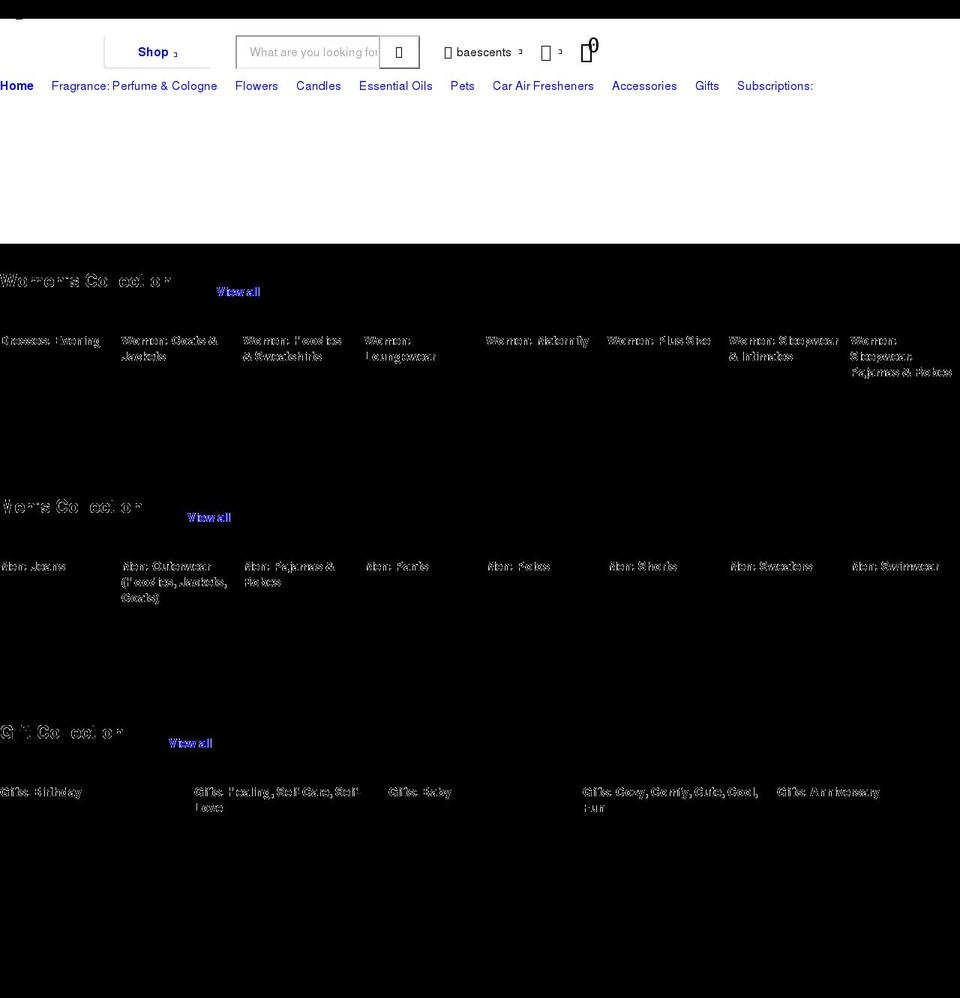
Task: Select the Flowers nav item
Action: pos(257,86)
